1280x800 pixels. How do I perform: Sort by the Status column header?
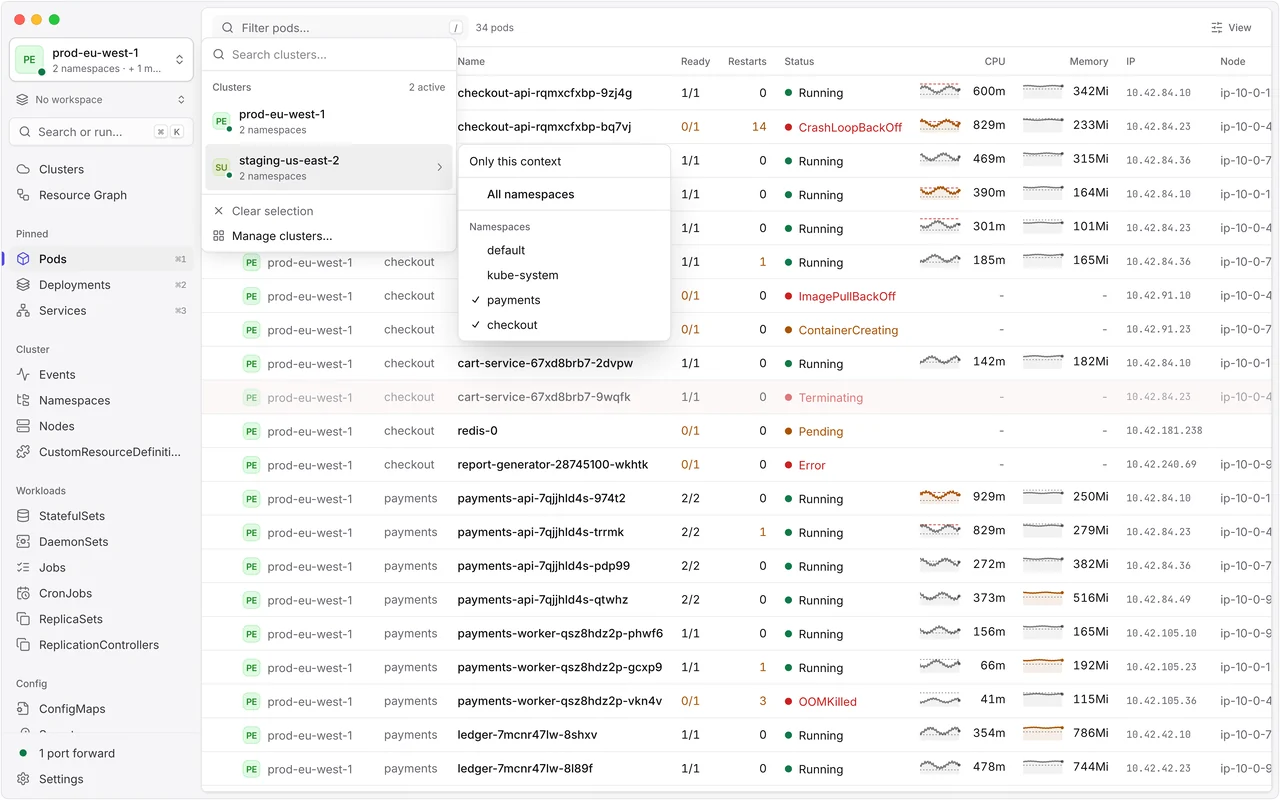[799, 61]
